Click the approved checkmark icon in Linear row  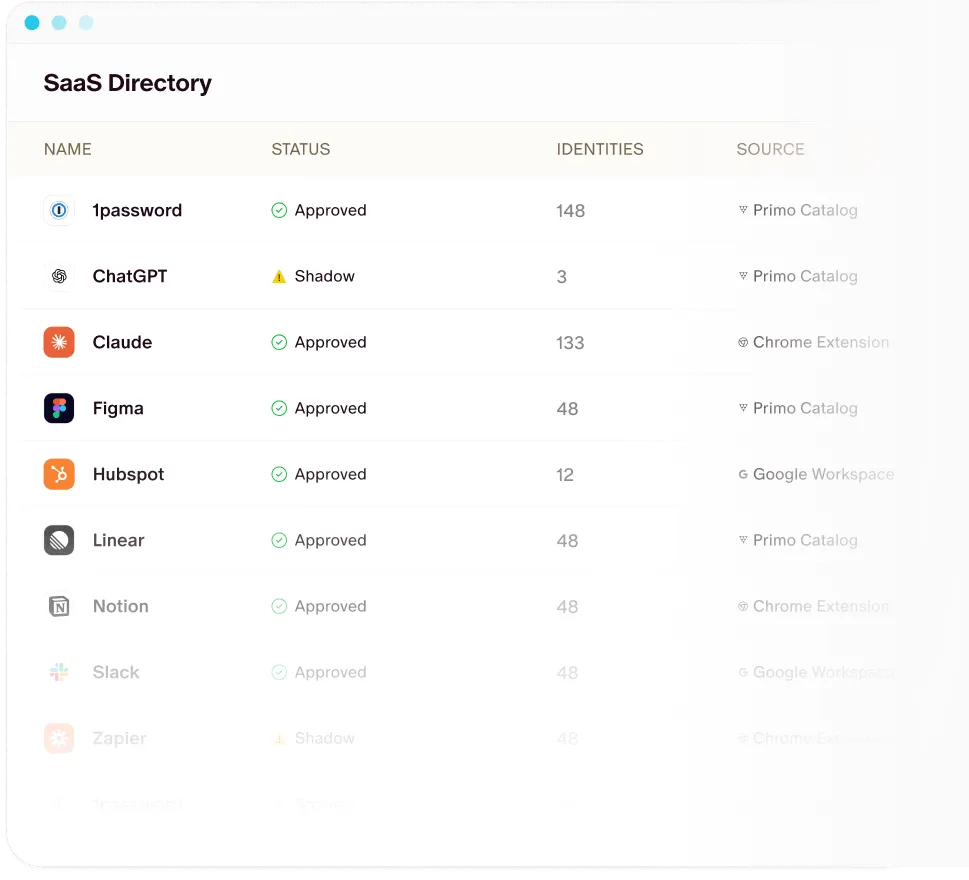279,541
